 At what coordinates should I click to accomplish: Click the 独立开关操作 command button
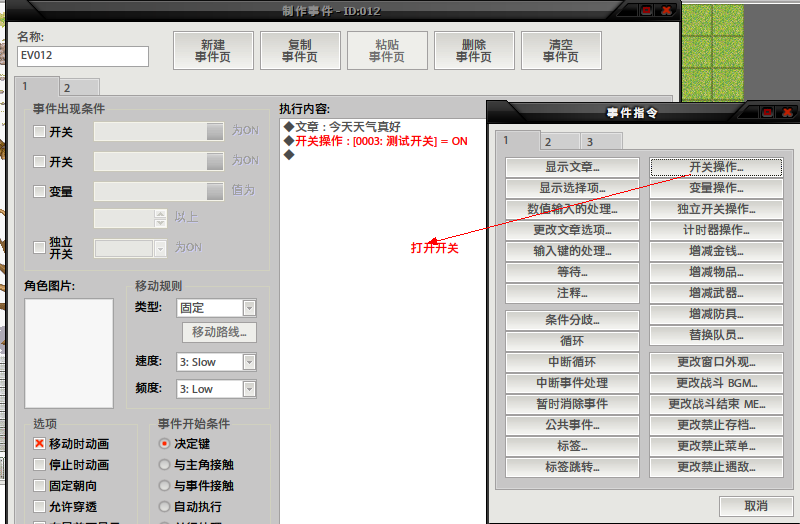point(716,209)
